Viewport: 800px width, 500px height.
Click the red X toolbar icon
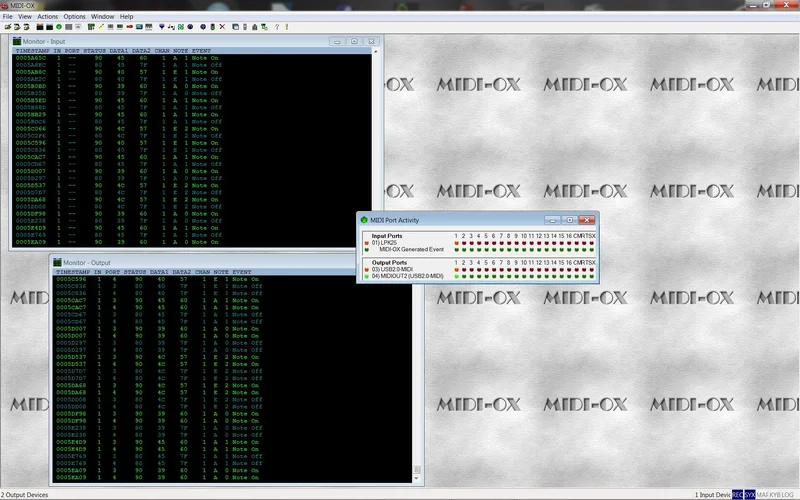222,27
